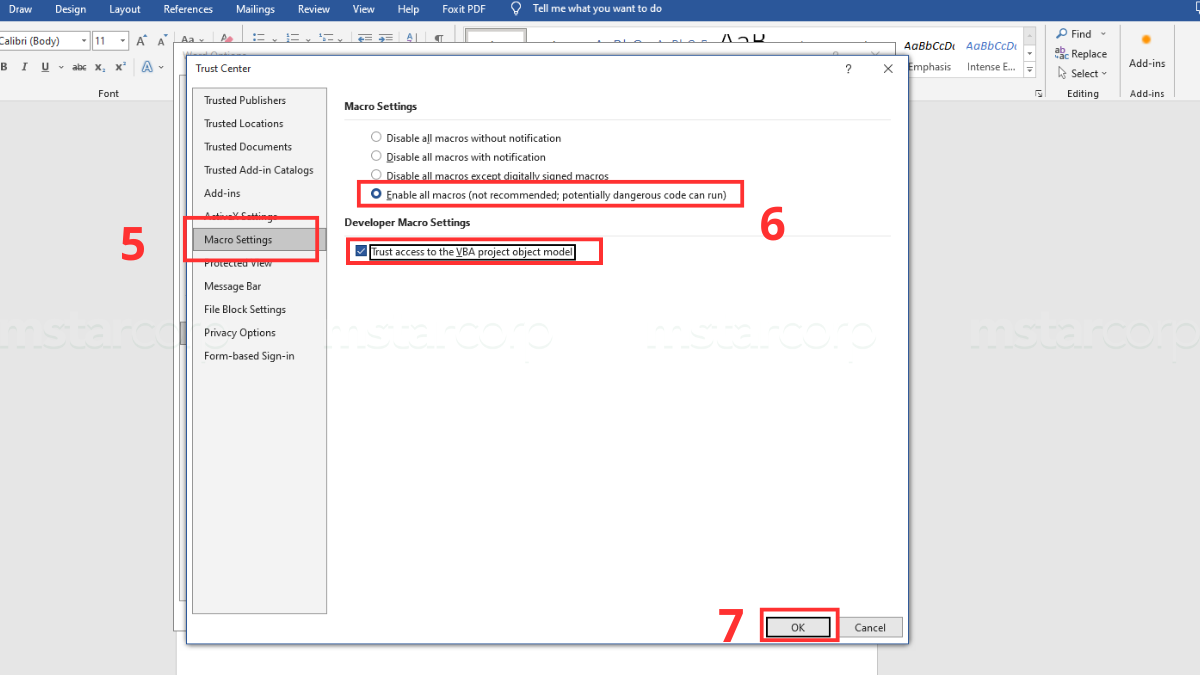Apply the Emphasis style from gallery
Image resolution: width=1200 pixels, height=675 pixels.
coord(929,56)
